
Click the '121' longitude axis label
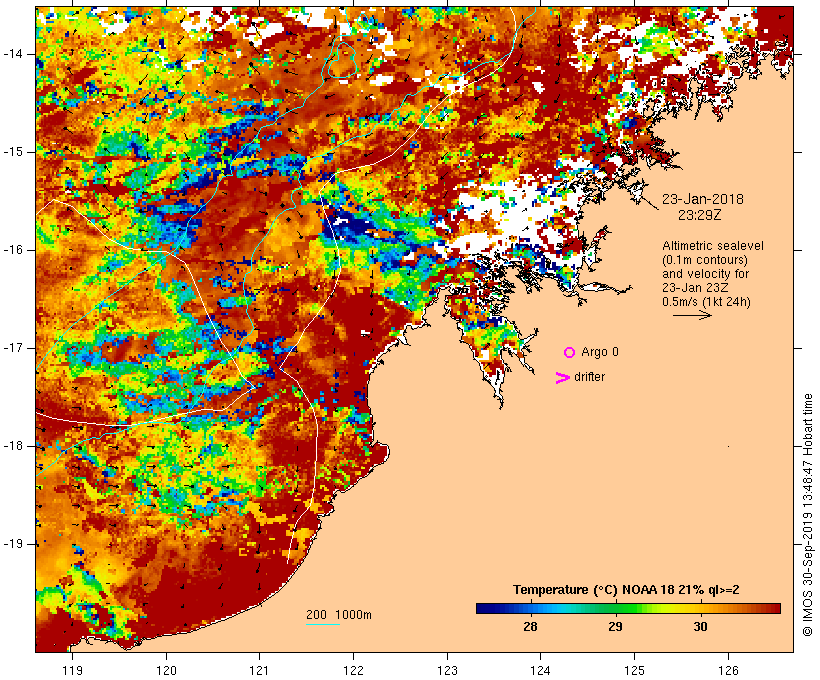tap(260, 670)
